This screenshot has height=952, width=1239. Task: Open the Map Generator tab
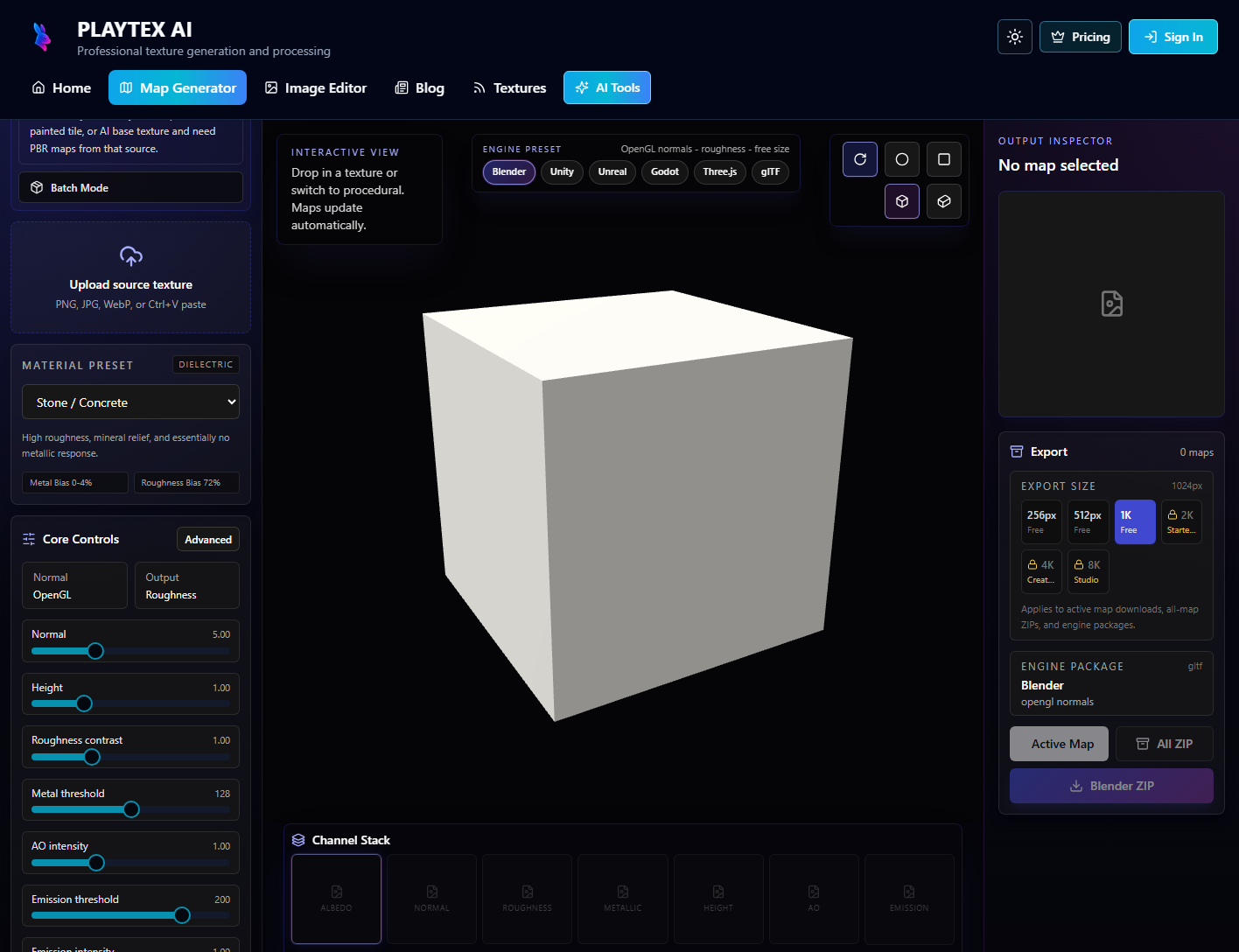click(178, 87)
